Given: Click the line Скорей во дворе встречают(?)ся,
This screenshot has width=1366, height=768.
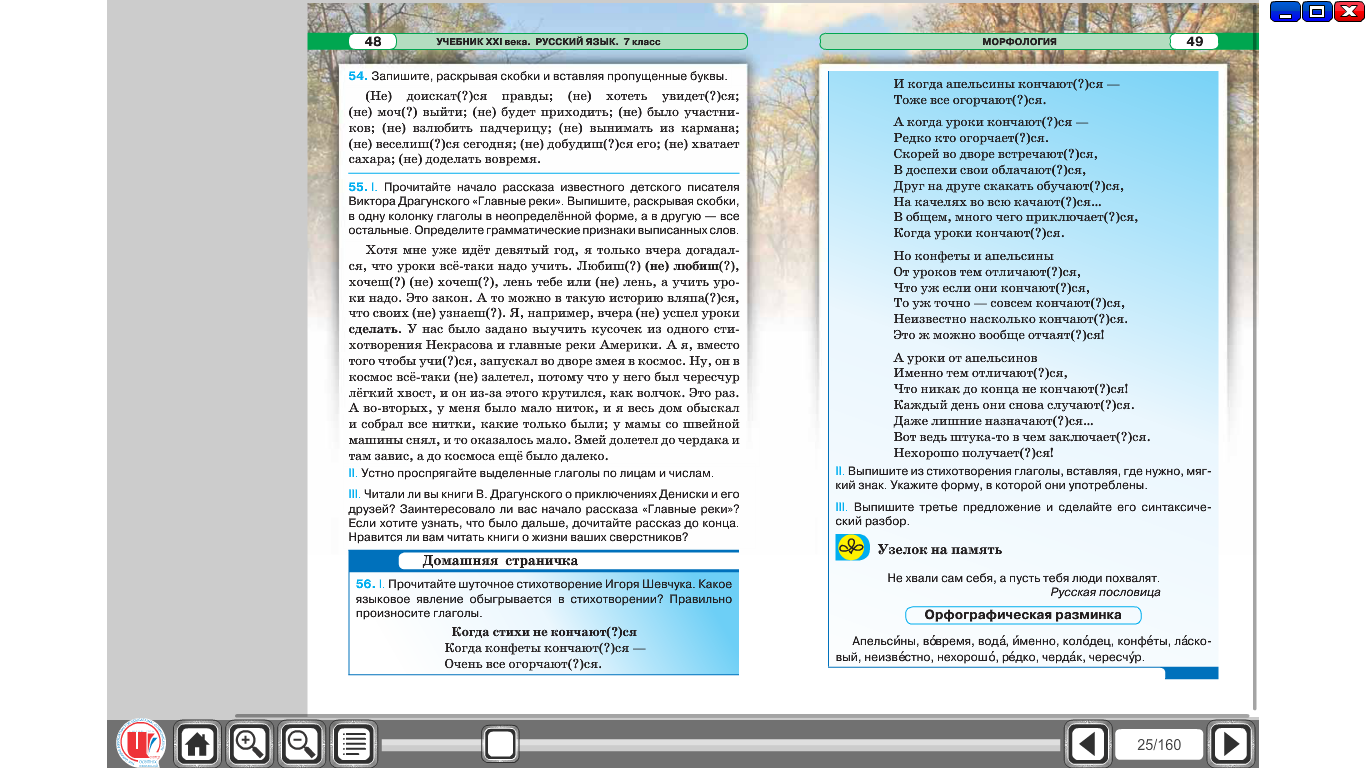Looking at the screenshot, I should click(x=996, y=153).
